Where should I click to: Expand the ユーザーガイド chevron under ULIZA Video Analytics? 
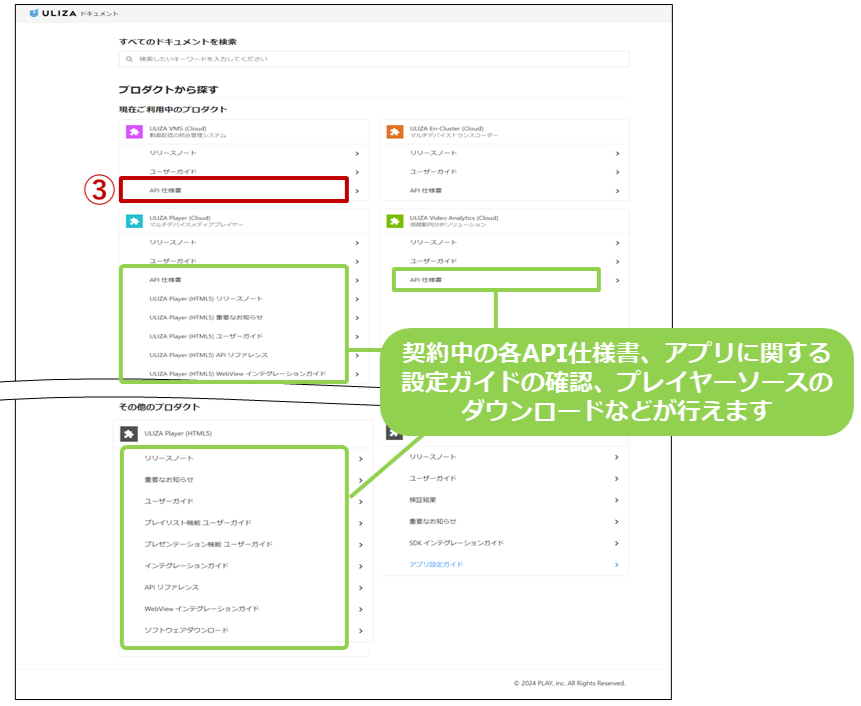point(617,262)
